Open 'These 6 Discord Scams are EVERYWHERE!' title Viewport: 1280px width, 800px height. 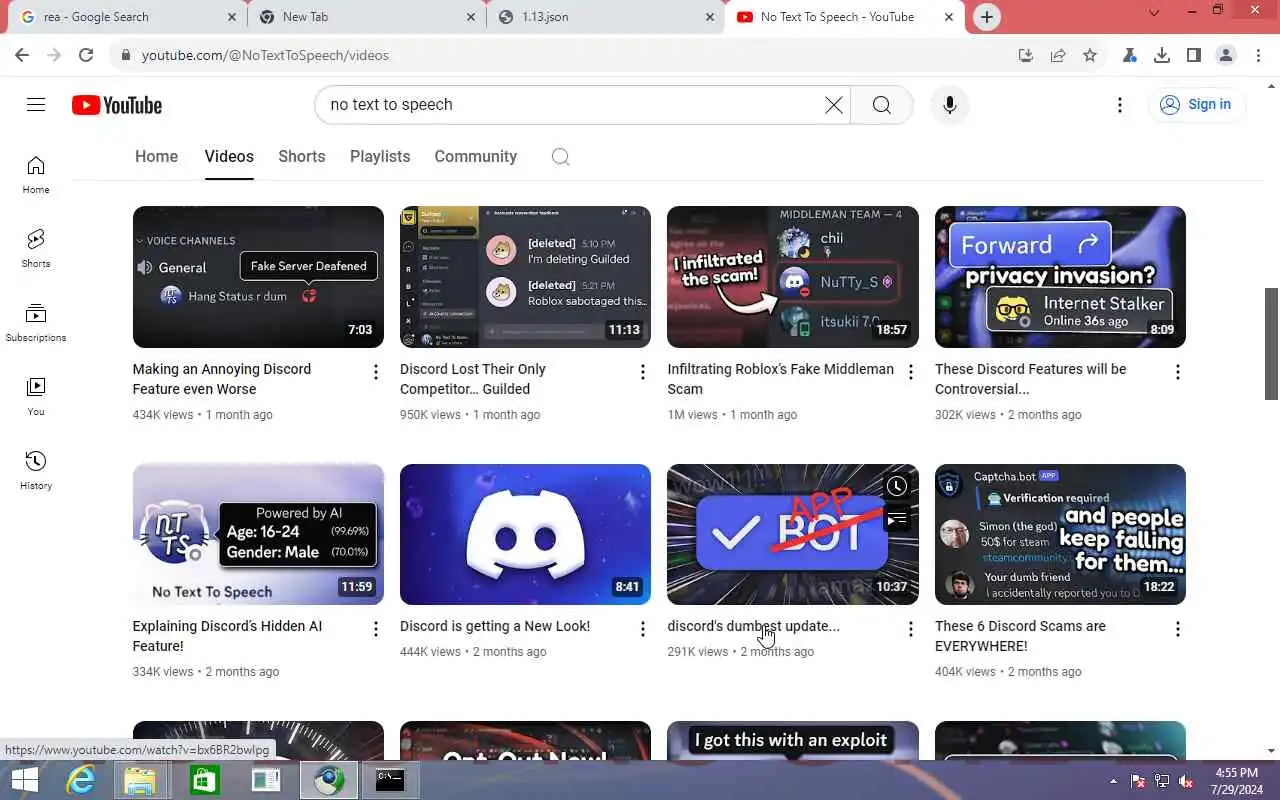(x=1020, y=636)
